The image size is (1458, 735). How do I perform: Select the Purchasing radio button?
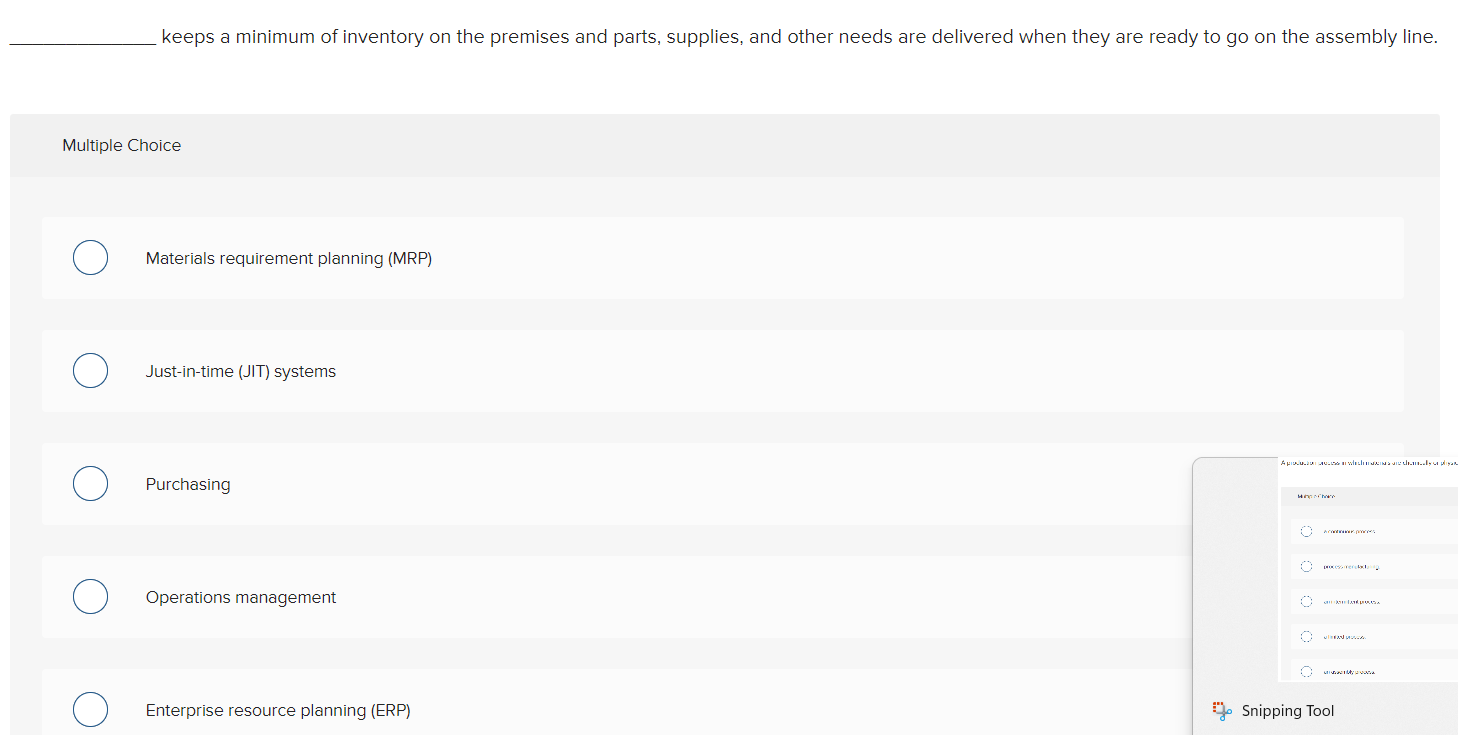pos(90,483)
